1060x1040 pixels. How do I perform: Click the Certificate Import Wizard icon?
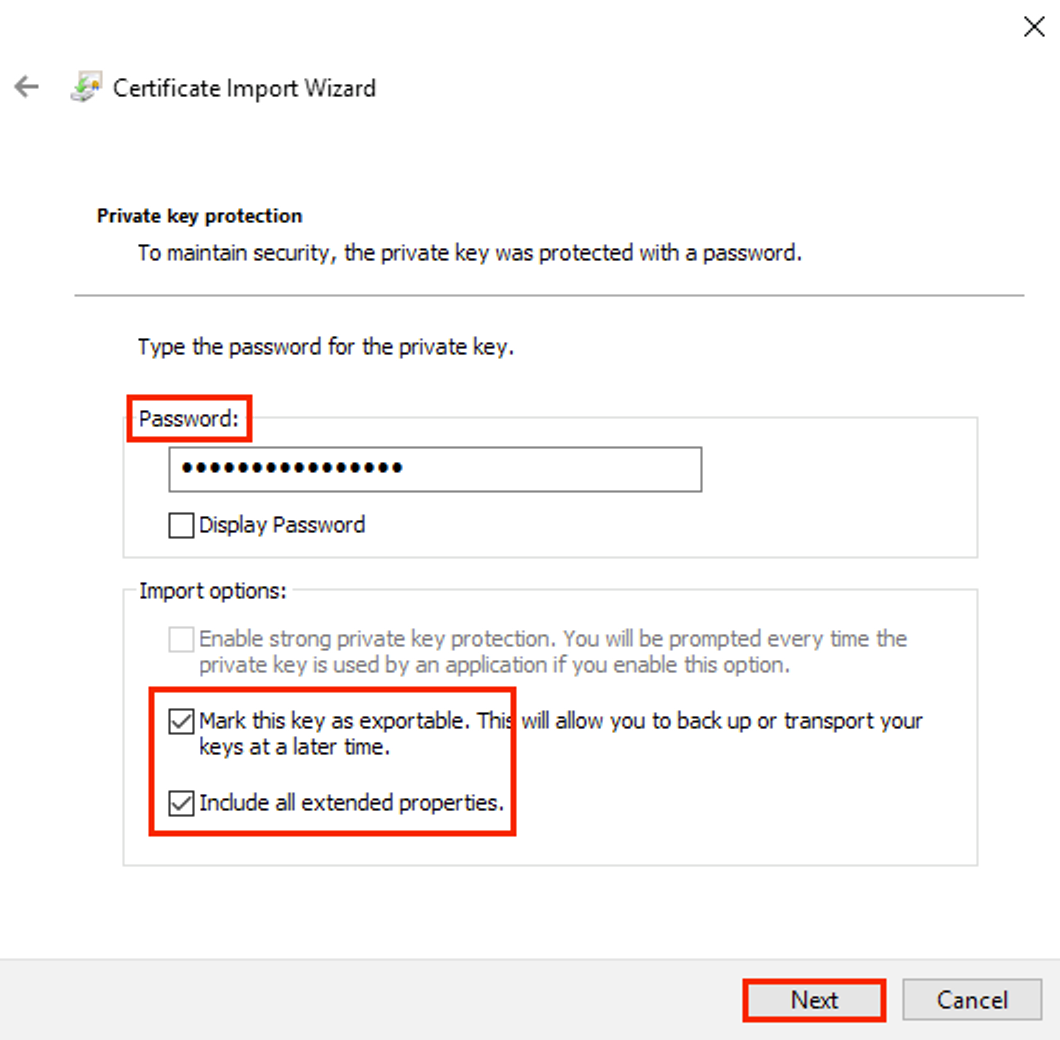tap(87, 87)
